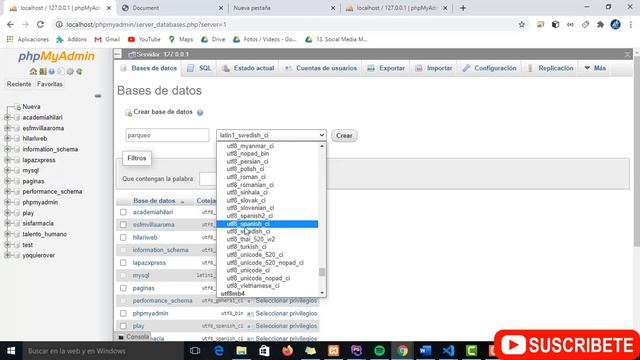640x360 pixels.
Task: Click the Nueva database icon in tree
Action: (18, 107)
